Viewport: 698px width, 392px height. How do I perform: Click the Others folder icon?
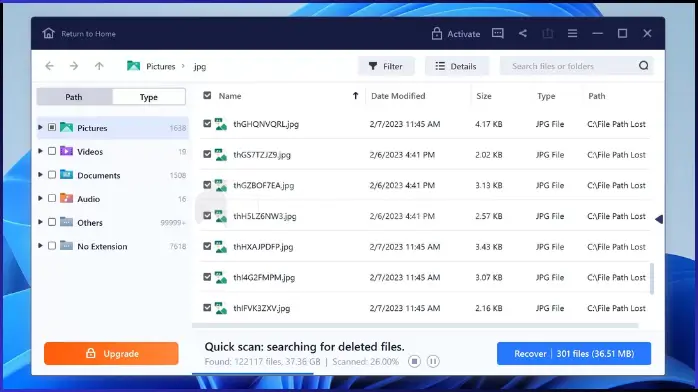pos(66,222)
